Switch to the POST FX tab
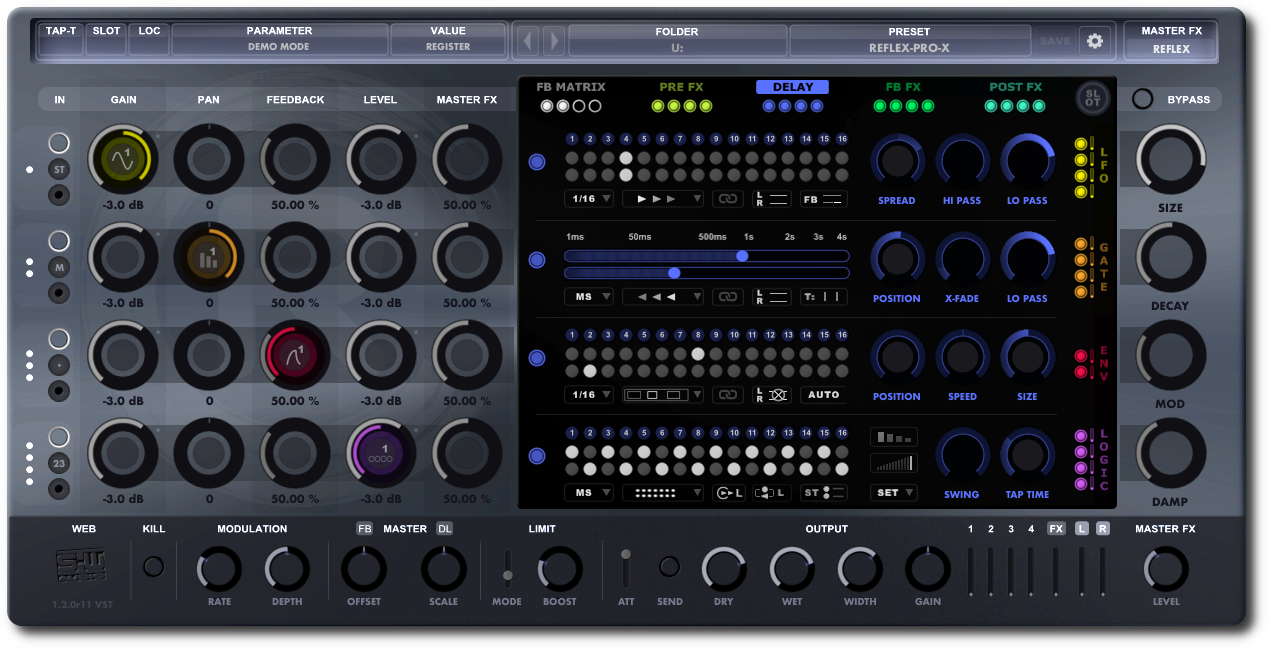 pos(1016,87)
